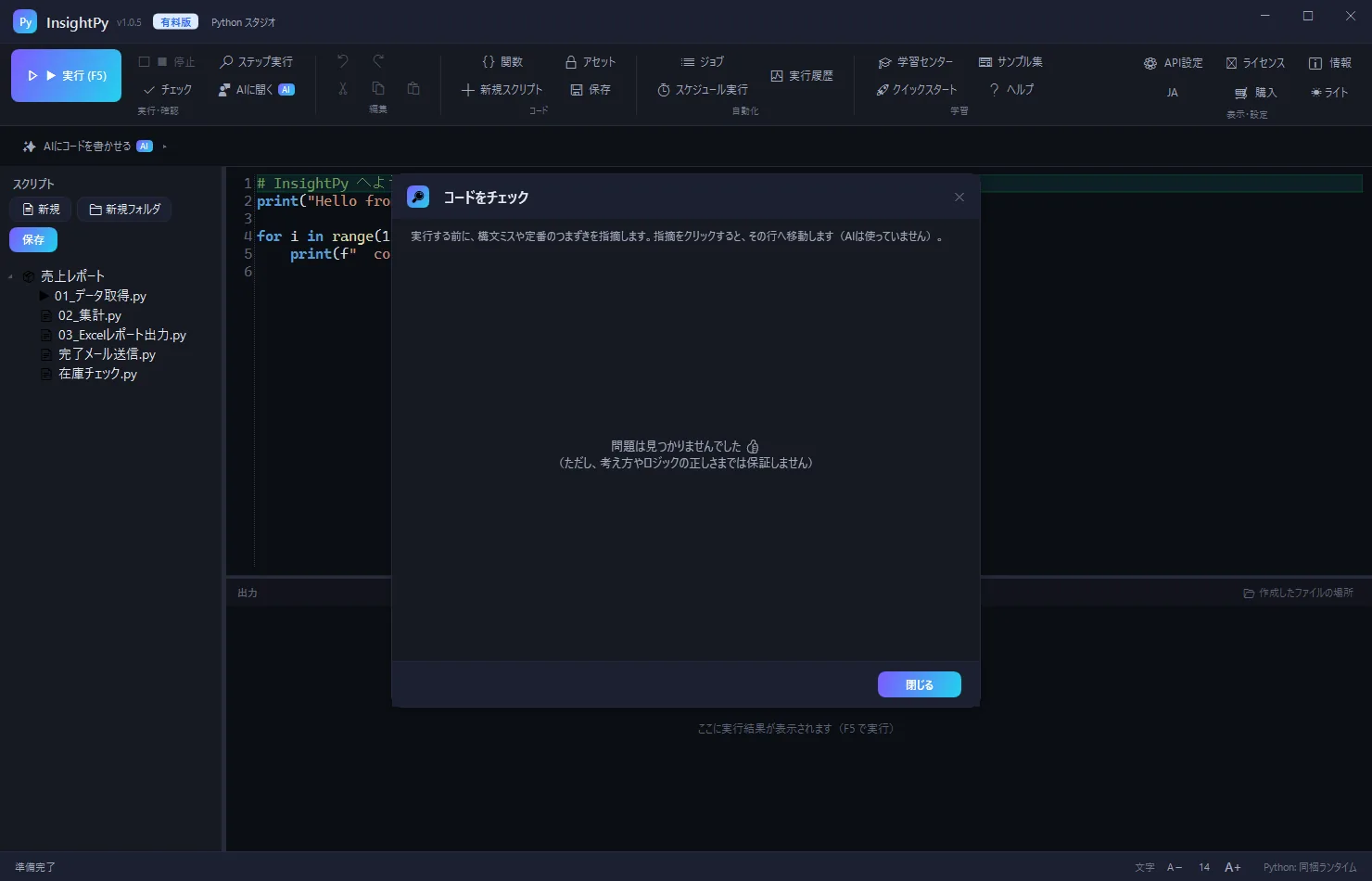Viewport: 1372px width, 881px height.
Task: Click code line 2 print statement
Action: [x=324, y=201]
